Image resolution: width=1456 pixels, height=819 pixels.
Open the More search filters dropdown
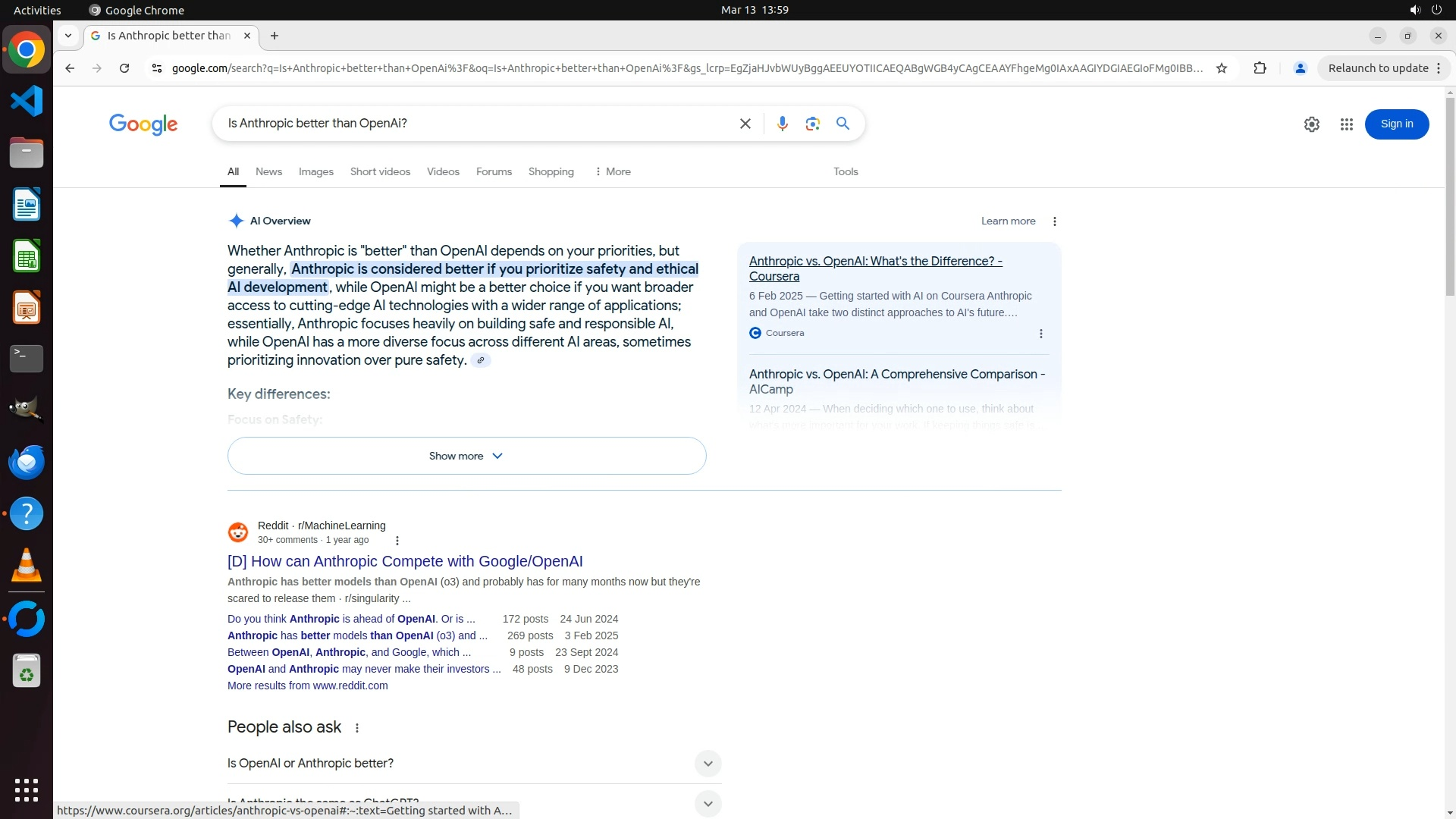(613, 172)
